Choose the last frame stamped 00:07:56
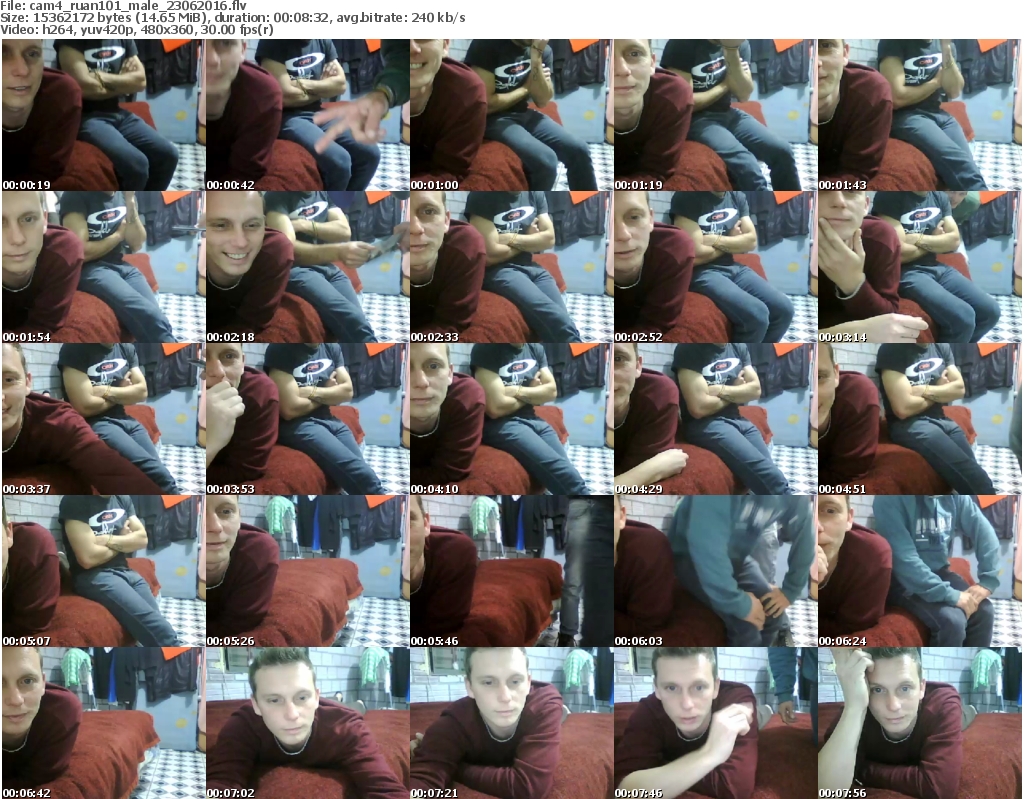Screen dimensions: 1024x799 (x=919, y=723)
